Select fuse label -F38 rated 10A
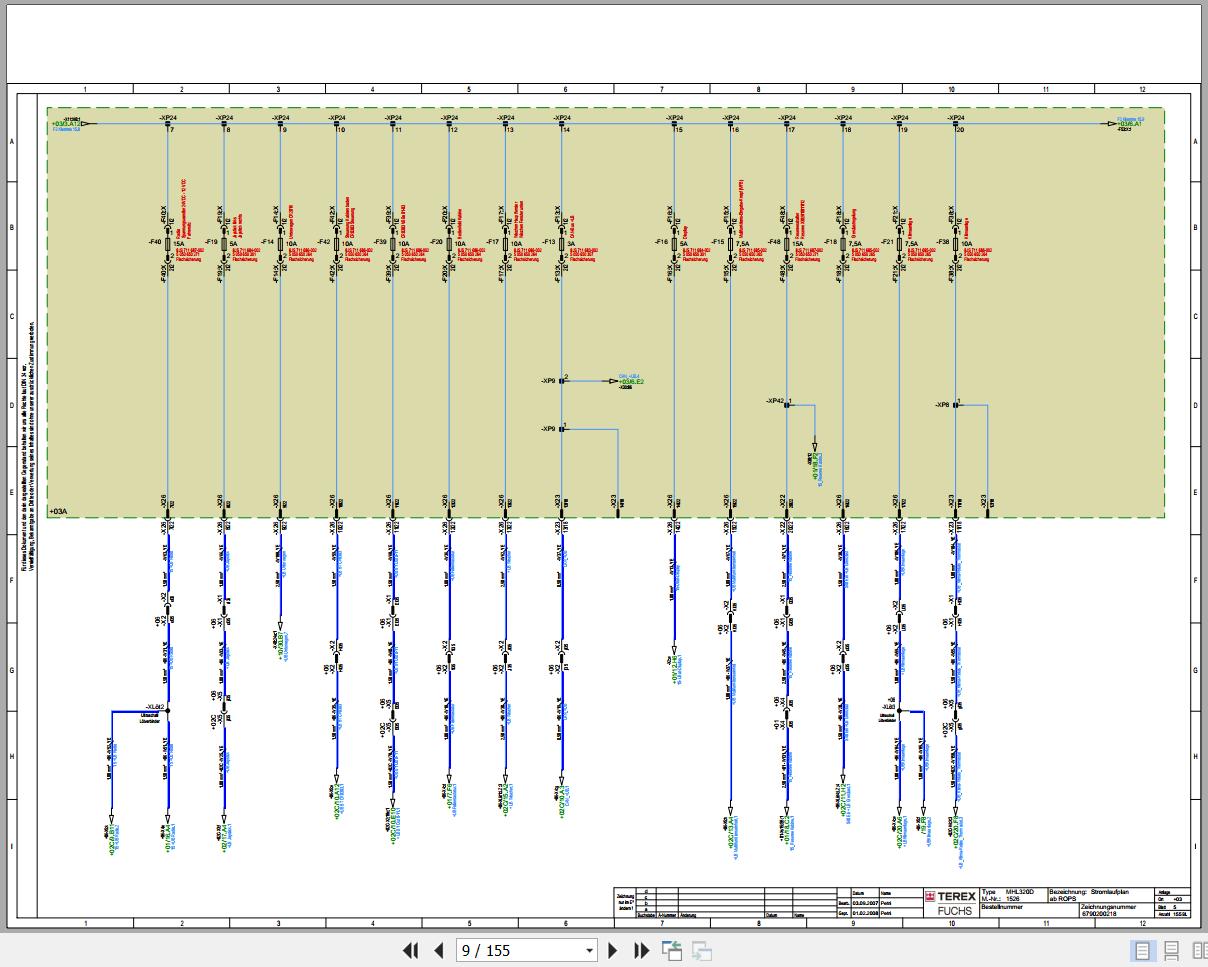 943,242
